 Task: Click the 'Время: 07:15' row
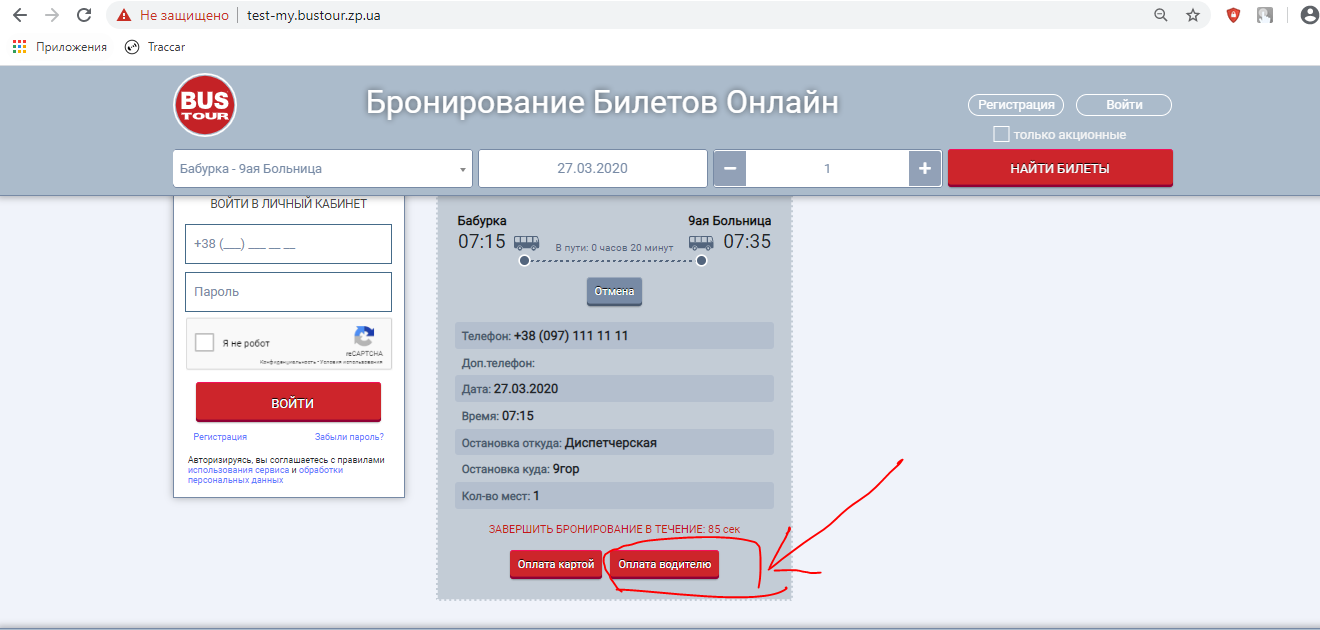pyautogui.click(x=614, y=415)
